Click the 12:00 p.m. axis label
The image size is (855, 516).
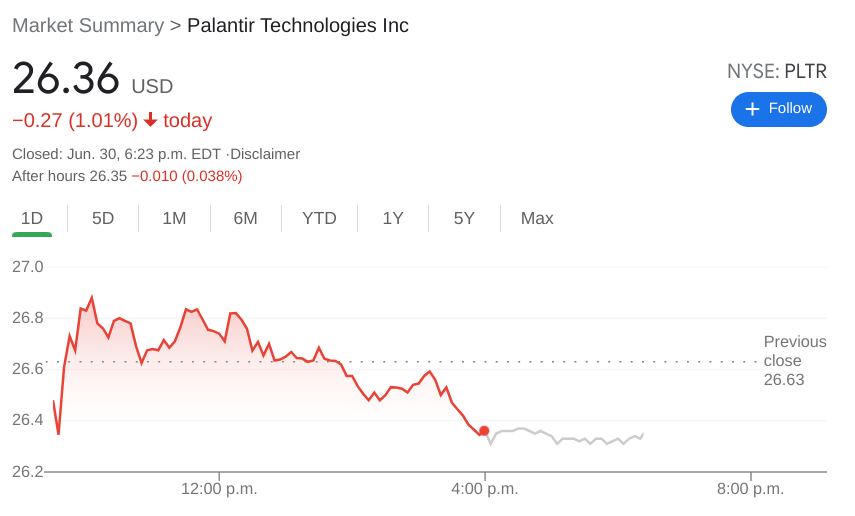point(219,489)
